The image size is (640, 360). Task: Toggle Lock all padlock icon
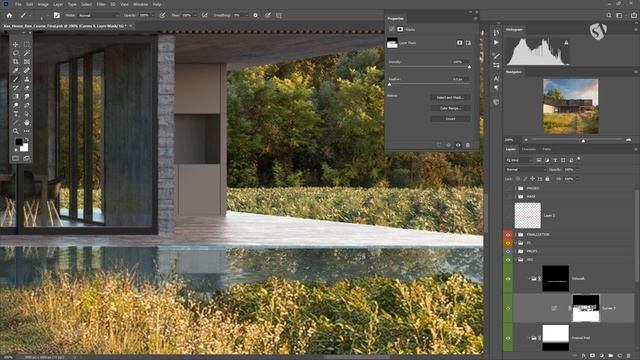(547, 179)
